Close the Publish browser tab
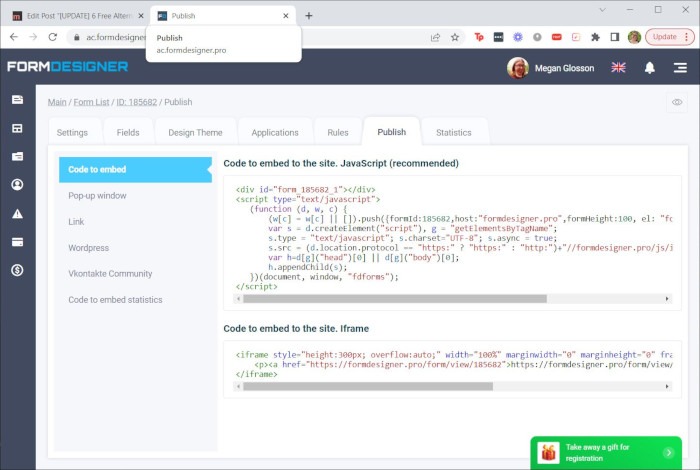The width and height of the screenshot is (700, 470). [x=286, y=16]
